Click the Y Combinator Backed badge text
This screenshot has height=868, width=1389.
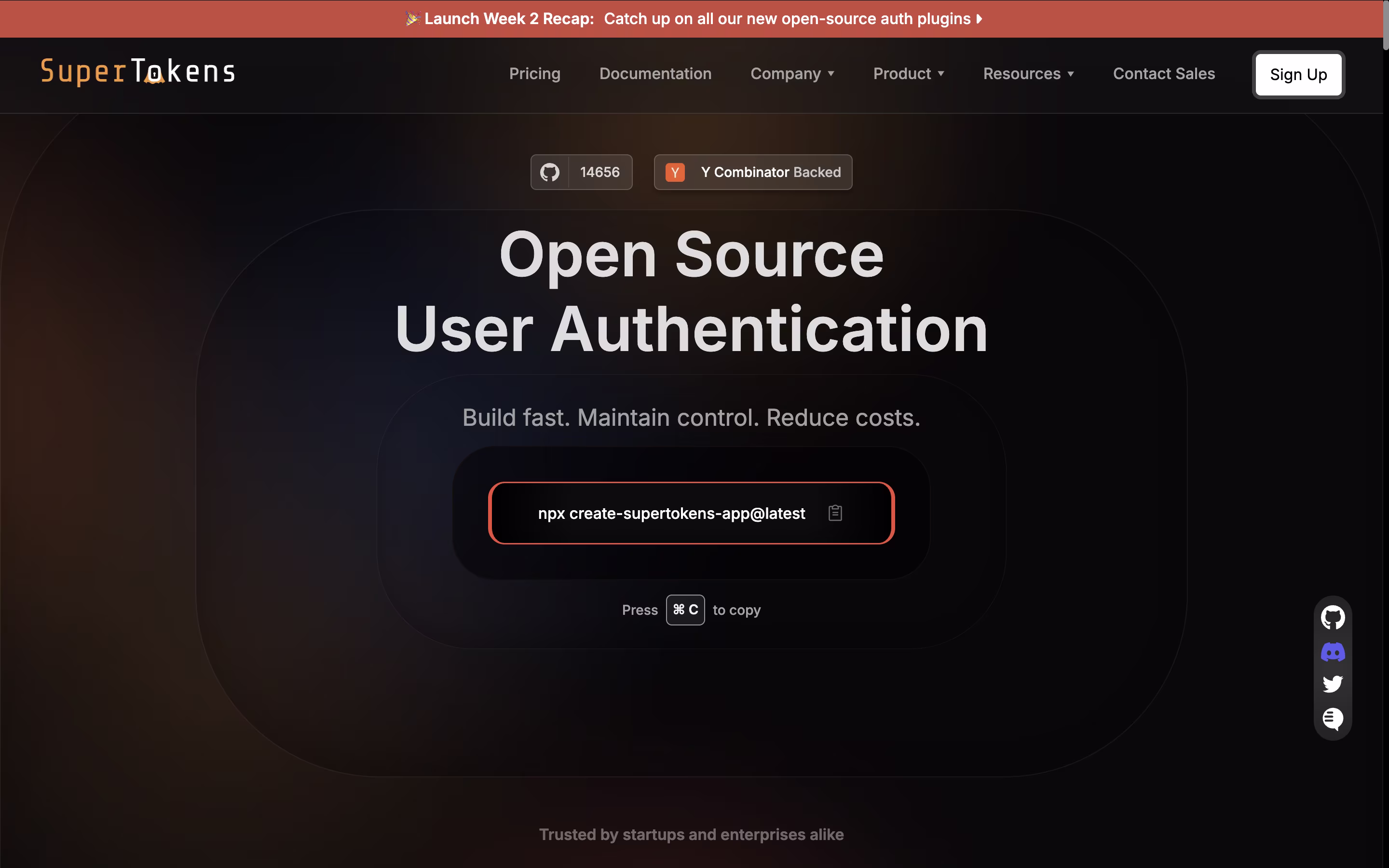pos(770,172)
